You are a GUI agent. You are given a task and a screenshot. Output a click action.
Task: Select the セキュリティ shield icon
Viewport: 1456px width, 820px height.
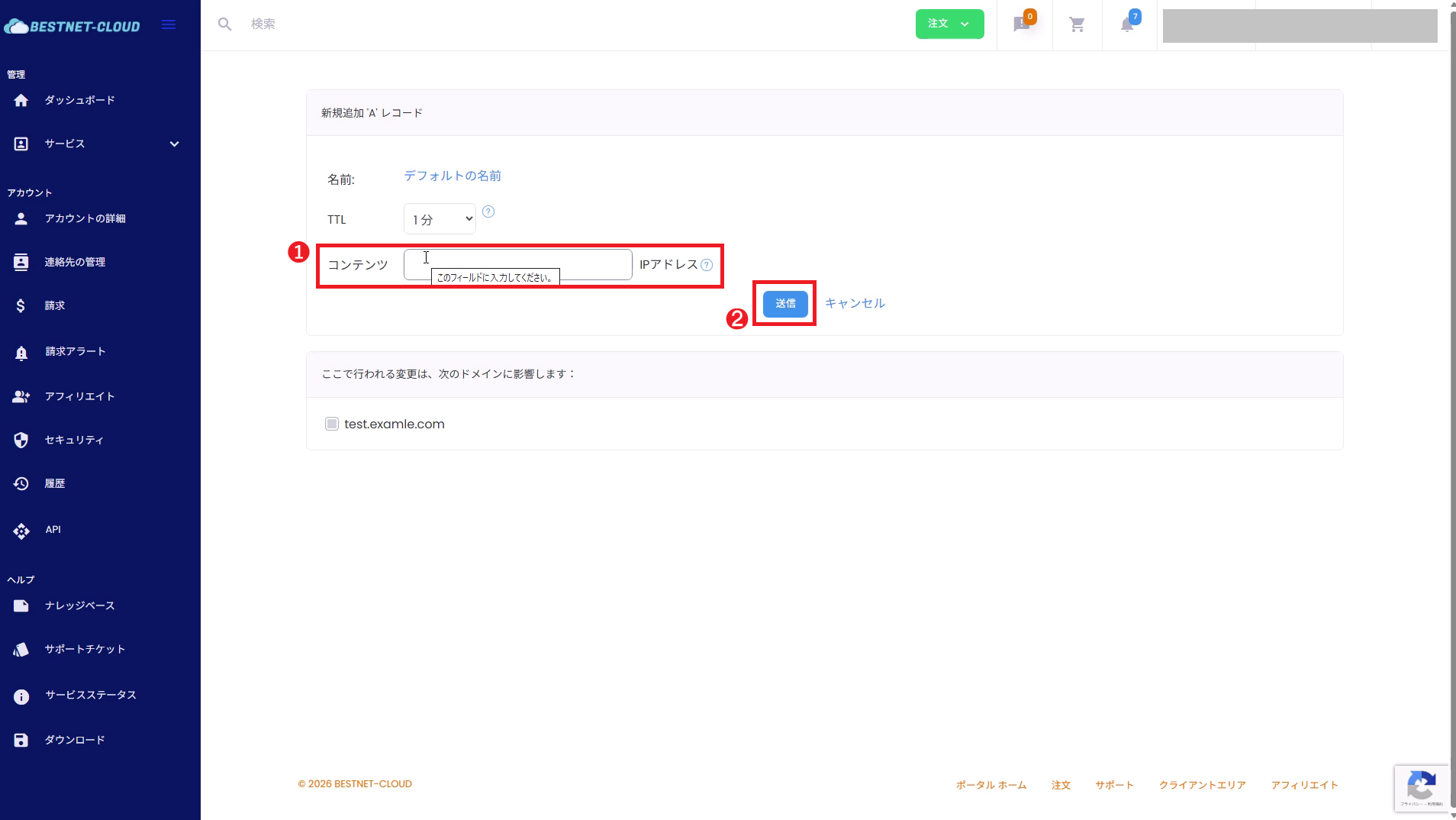coord(21,440)
